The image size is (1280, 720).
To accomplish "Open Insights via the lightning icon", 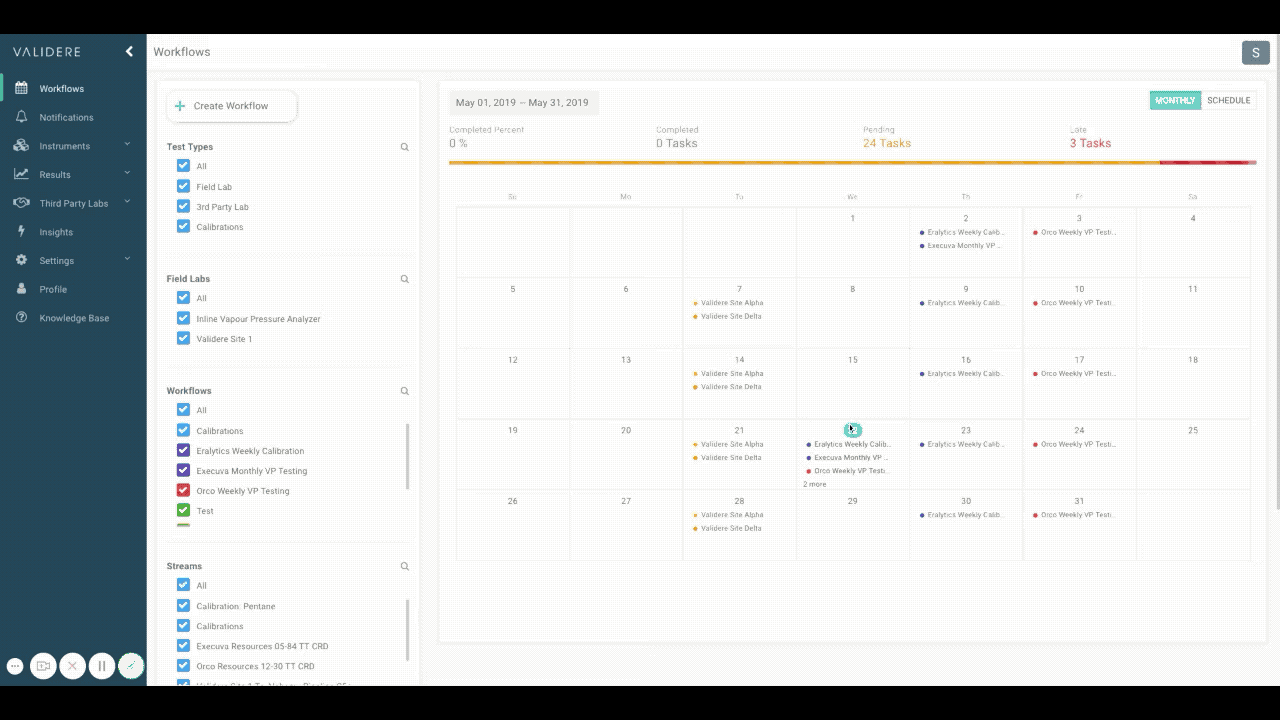I will click(20, 232).
